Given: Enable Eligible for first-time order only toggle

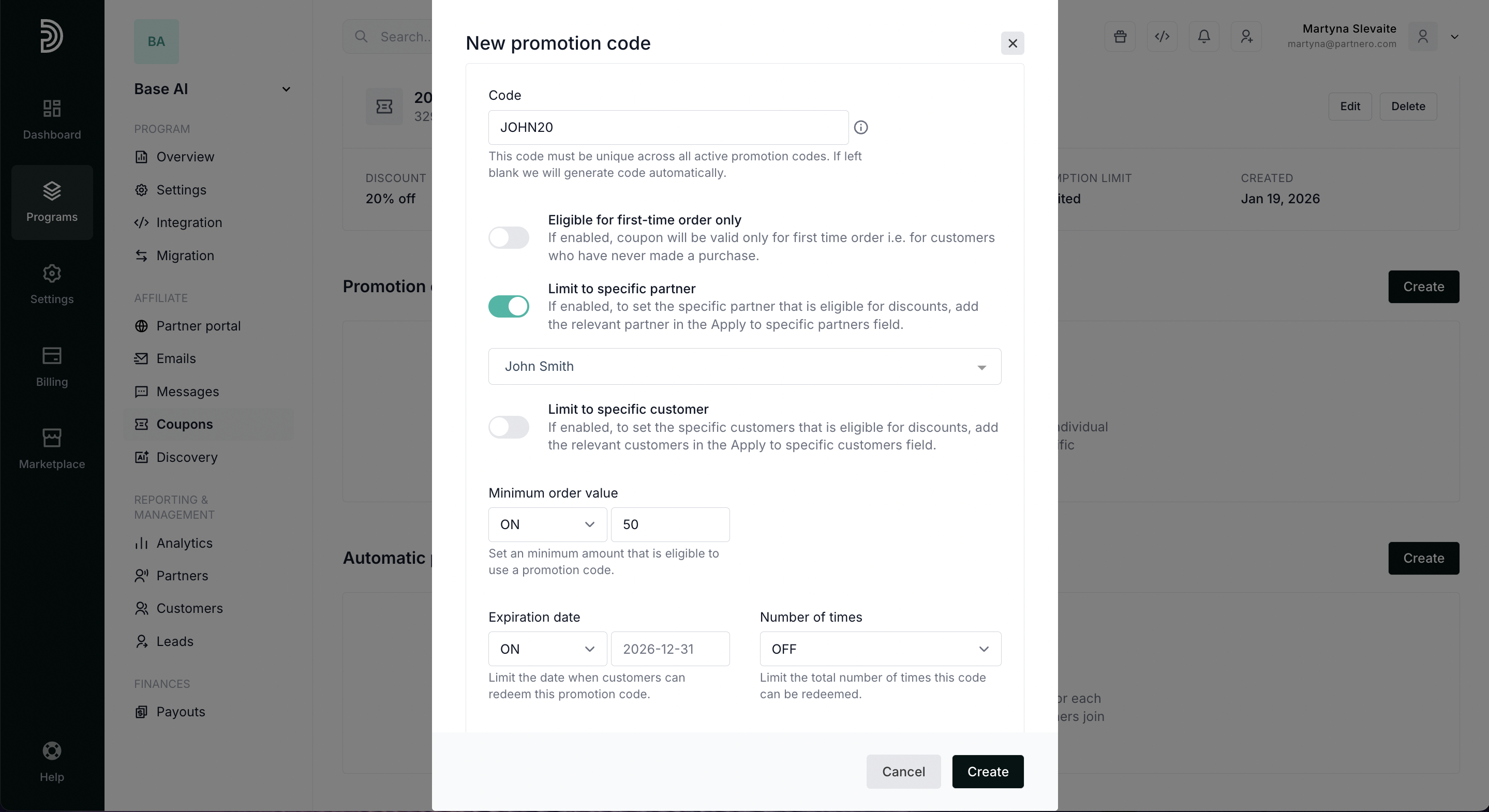Looking at the screenshot, I should tap(509, 237).
